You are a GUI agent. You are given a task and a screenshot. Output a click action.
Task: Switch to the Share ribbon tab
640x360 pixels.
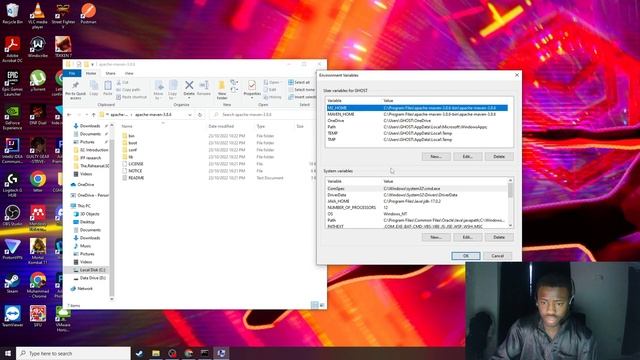coord(110,73)
